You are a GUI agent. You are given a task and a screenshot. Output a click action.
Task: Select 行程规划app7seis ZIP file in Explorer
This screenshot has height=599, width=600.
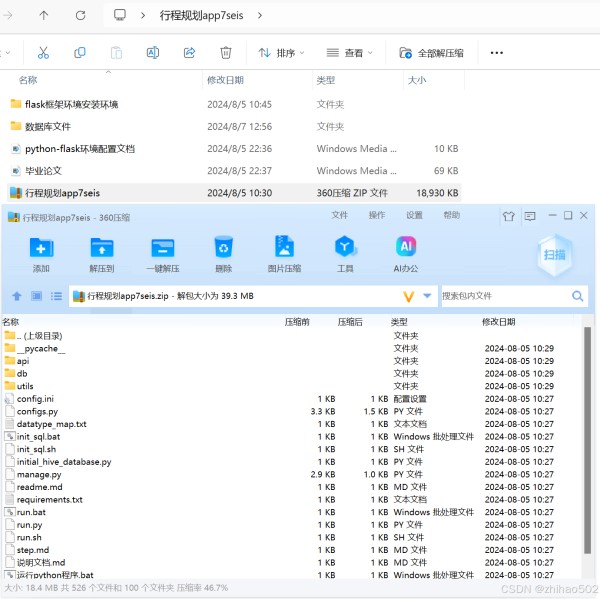point(234,193)
